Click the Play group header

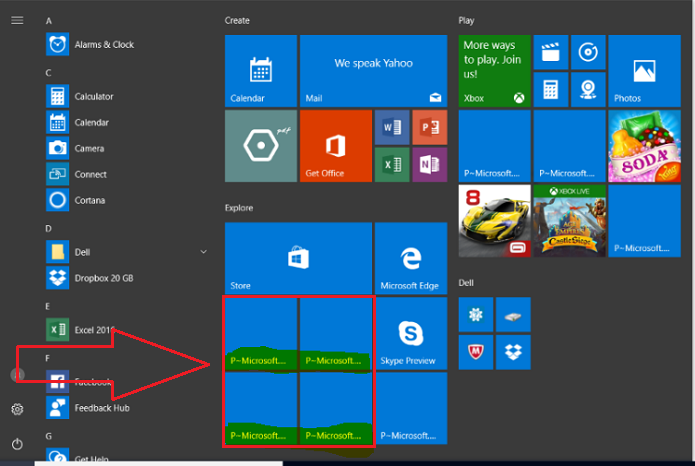466,20
